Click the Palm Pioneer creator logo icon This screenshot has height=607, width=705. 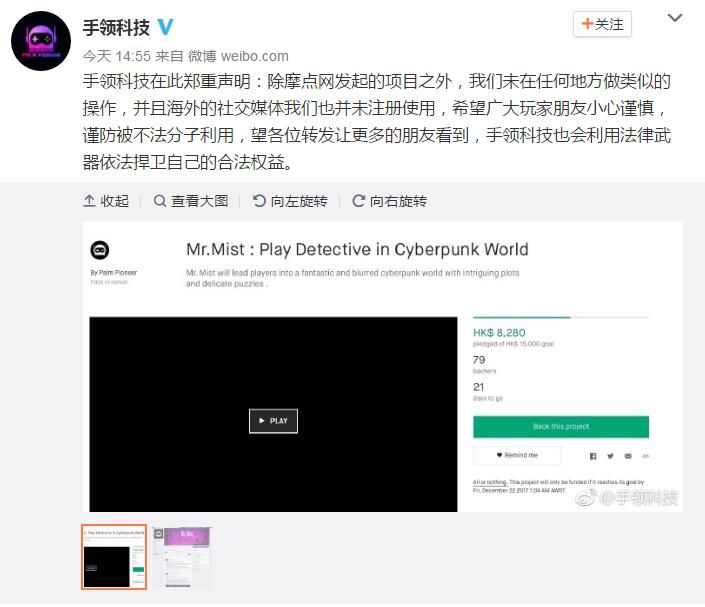point(100,250)
